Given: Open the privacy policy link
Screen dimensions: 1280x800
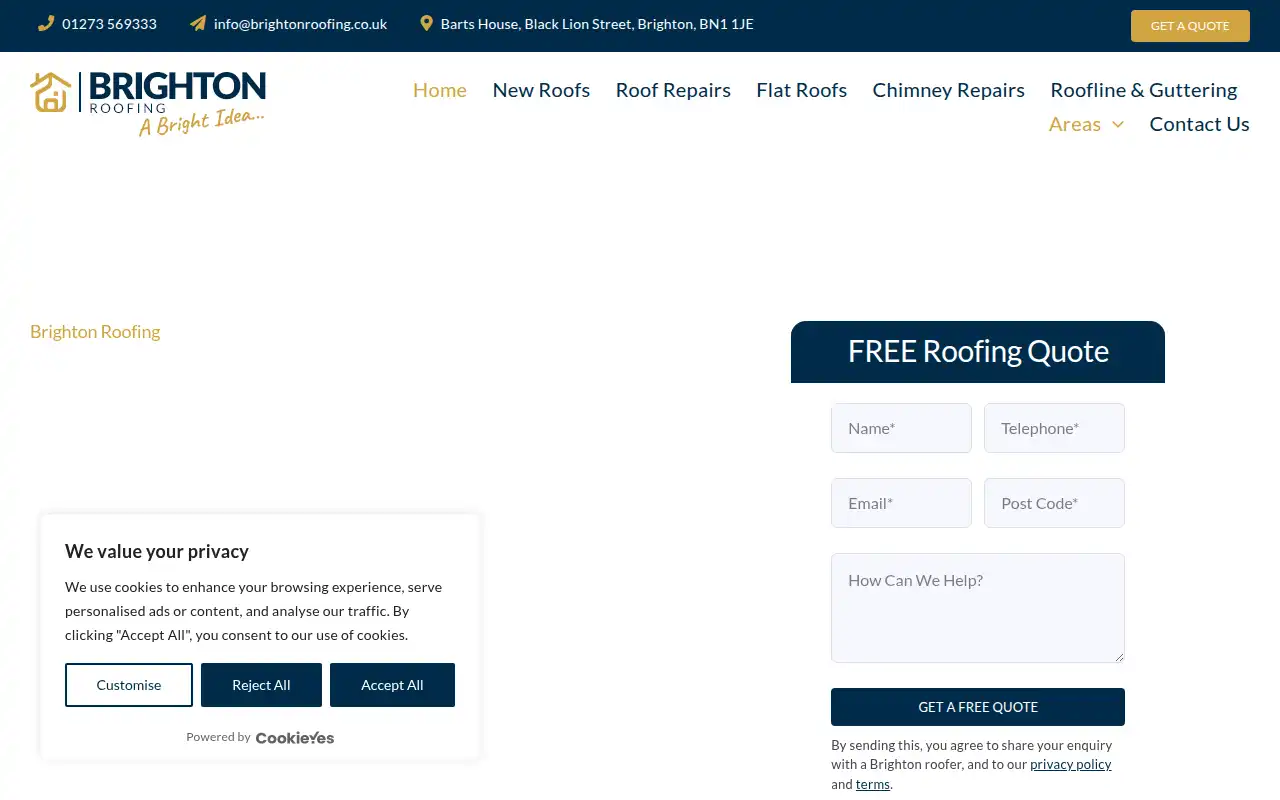Looking at the screenshot, I should (x=1071, y=765).
